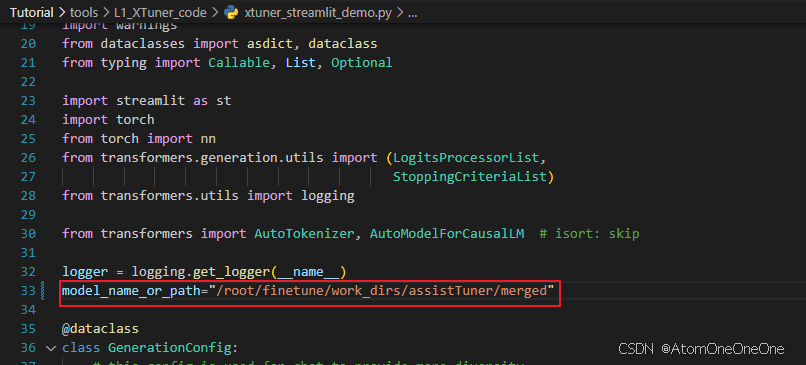
Task: Click __name__ argument on line 32
Action: (x=308, y=272)
